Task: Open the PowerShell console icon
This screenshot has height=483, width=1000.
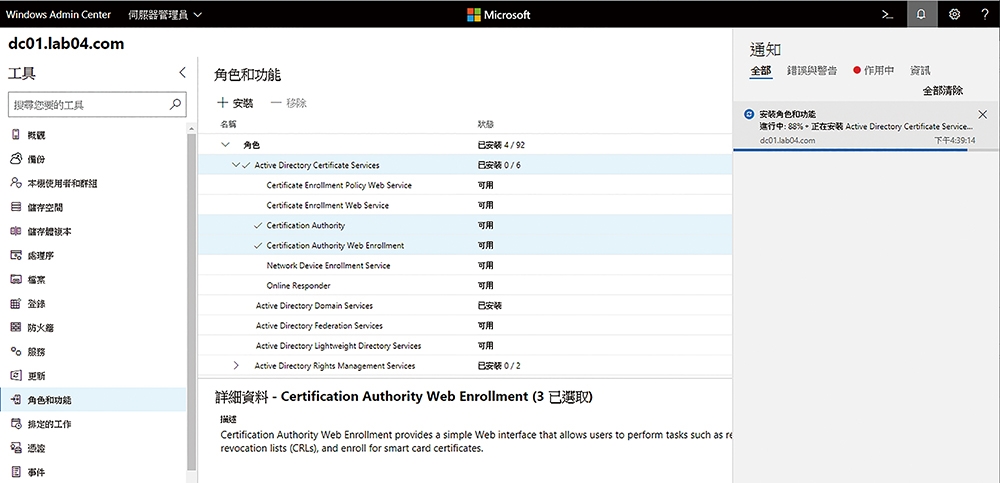Action: [887, 14]
